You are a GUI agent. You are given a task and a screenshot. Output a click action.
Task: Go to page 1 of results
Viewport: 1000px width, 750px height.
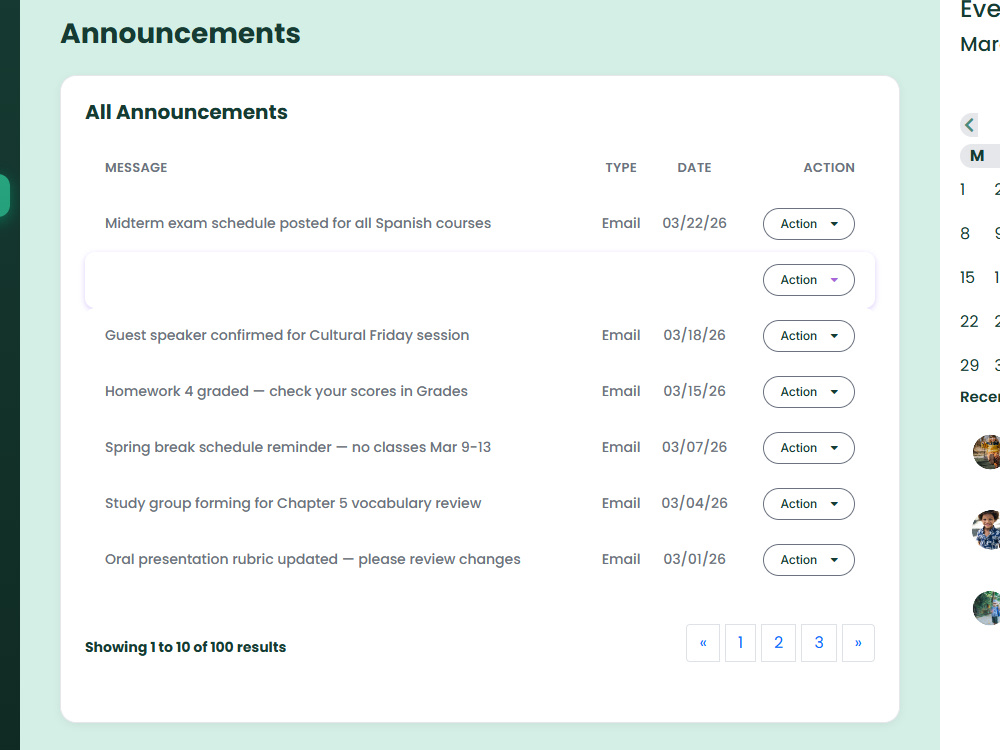click(740, 643)
